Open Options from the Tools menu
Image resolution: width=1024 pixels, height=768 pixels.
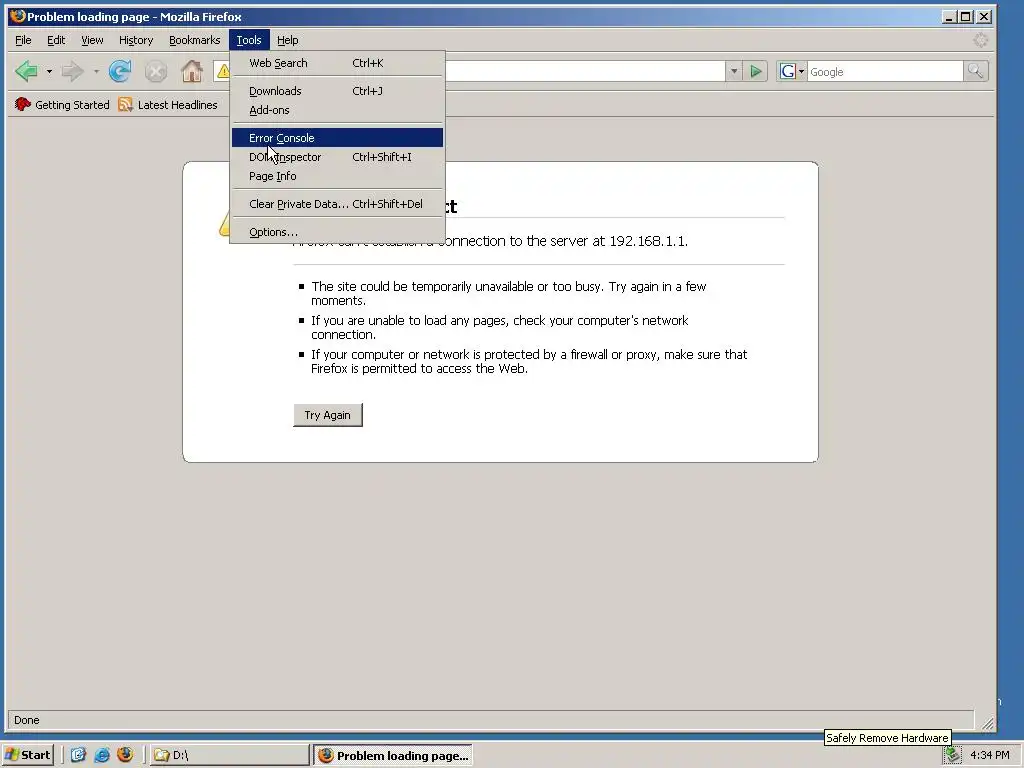(x=338, y=232)
